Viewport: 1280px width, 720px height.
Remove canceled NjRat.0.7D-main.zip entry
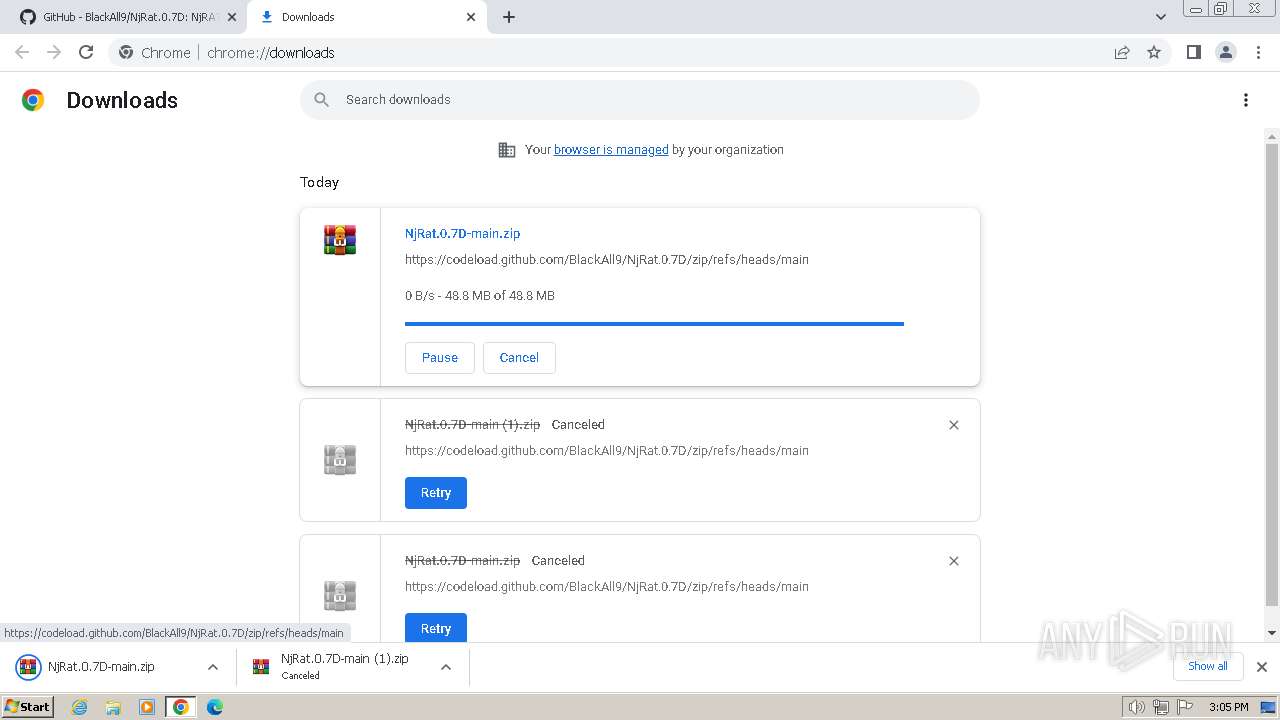coord(954,561)
